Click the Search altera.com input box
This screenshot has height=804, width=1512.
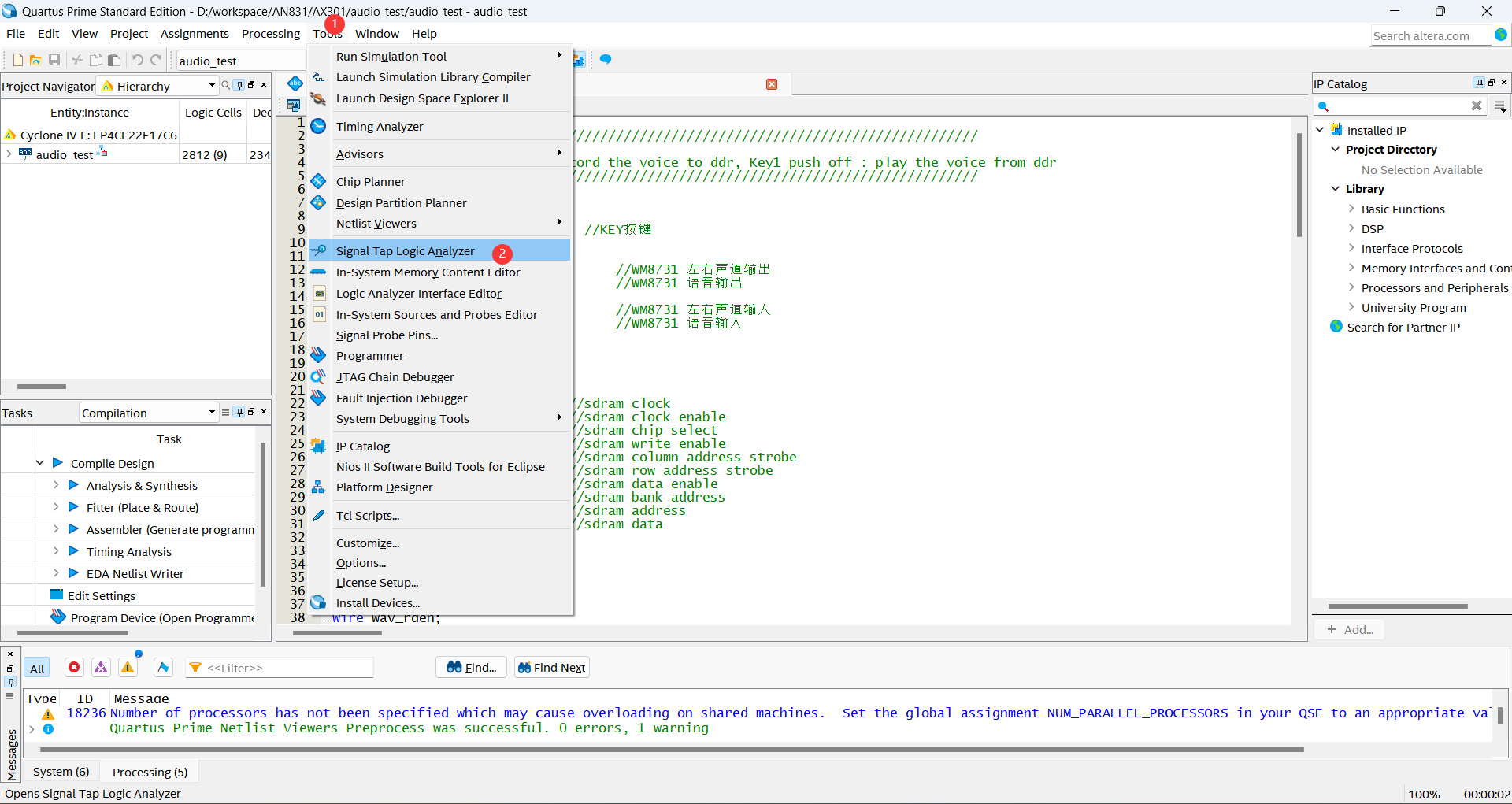[1431, 35]
